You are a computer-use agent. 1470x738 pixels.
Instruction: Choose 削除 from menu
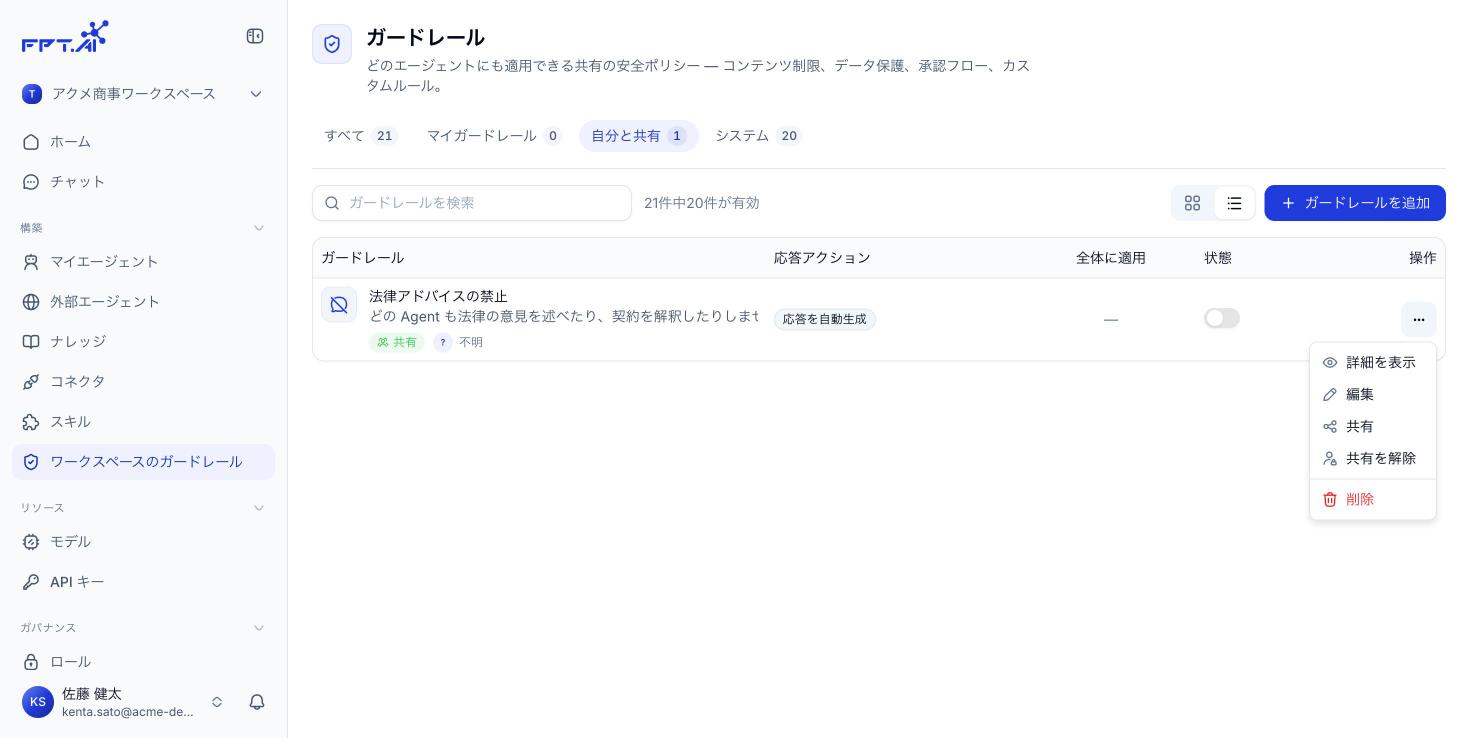(1373, 499)
